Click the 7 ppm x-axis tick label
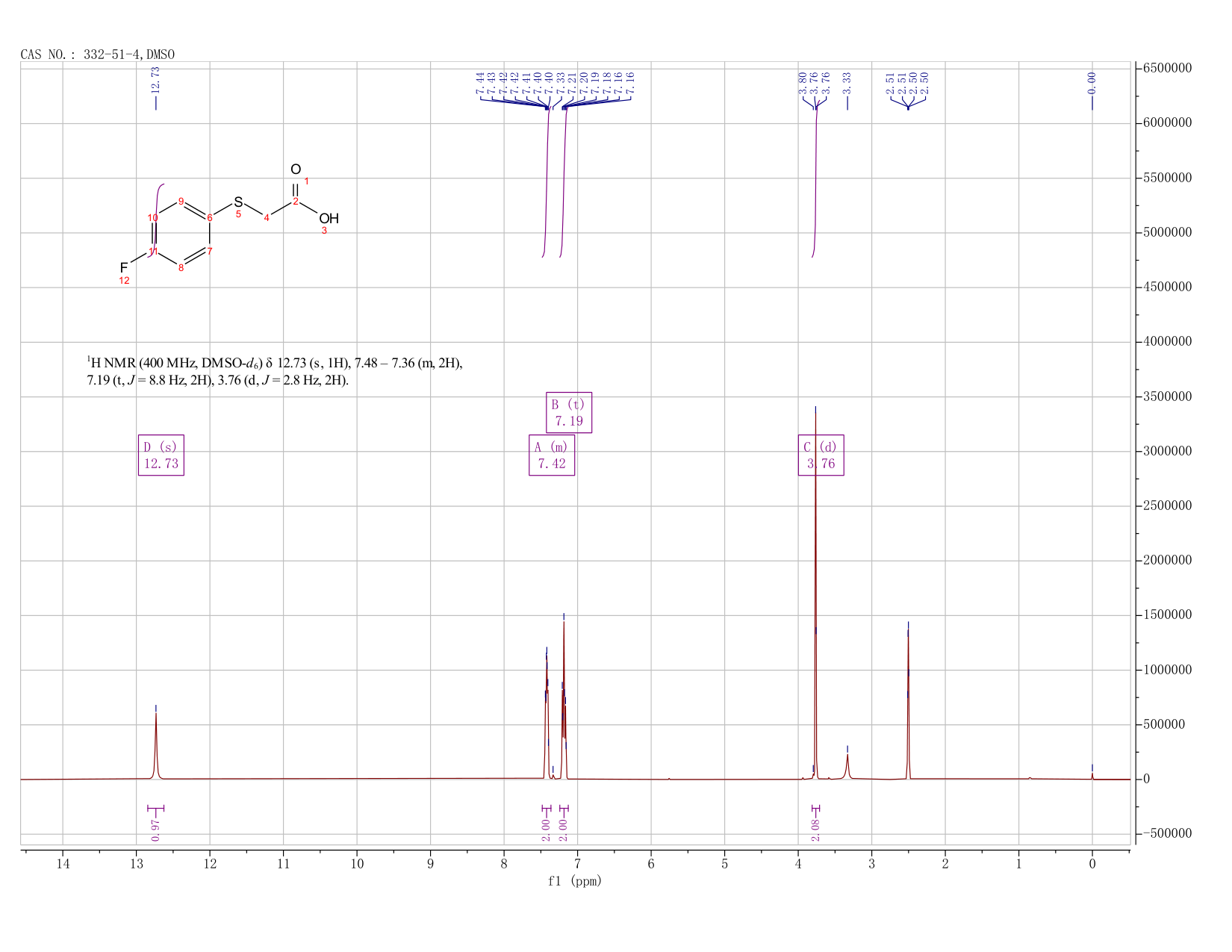The height and width of the screenshot is (952, 1232). point(578,864)
